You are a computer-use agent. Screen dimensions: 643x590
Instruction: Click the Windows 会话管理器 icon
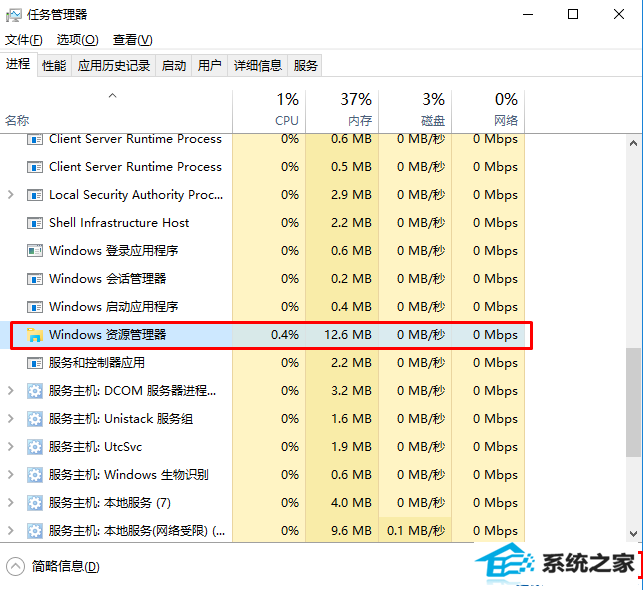point(35,279)
